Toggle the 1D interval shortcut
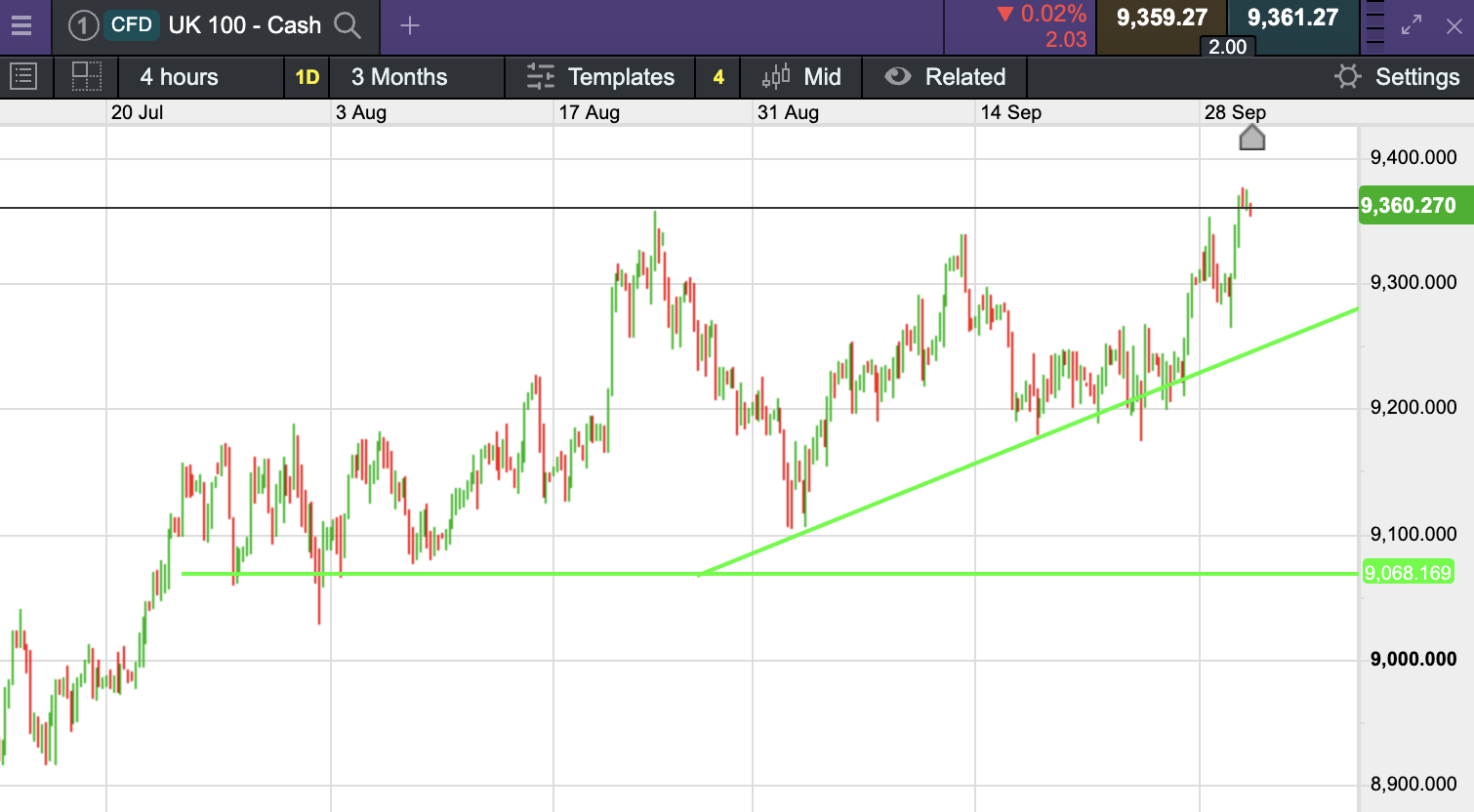Screen dimensions: 1474x812 coord(307,77)
